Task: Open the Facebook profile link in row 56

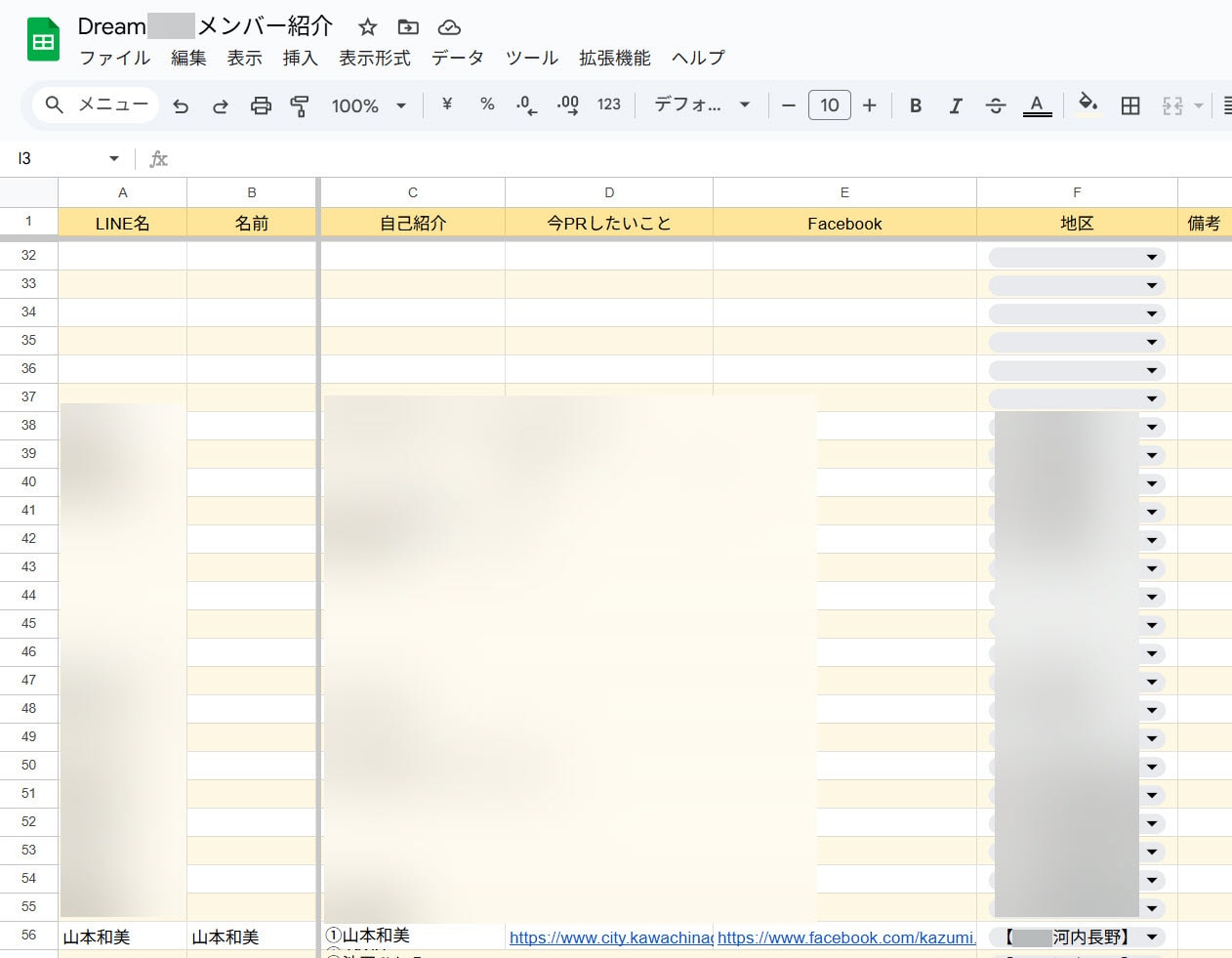Action: [845, 937]
